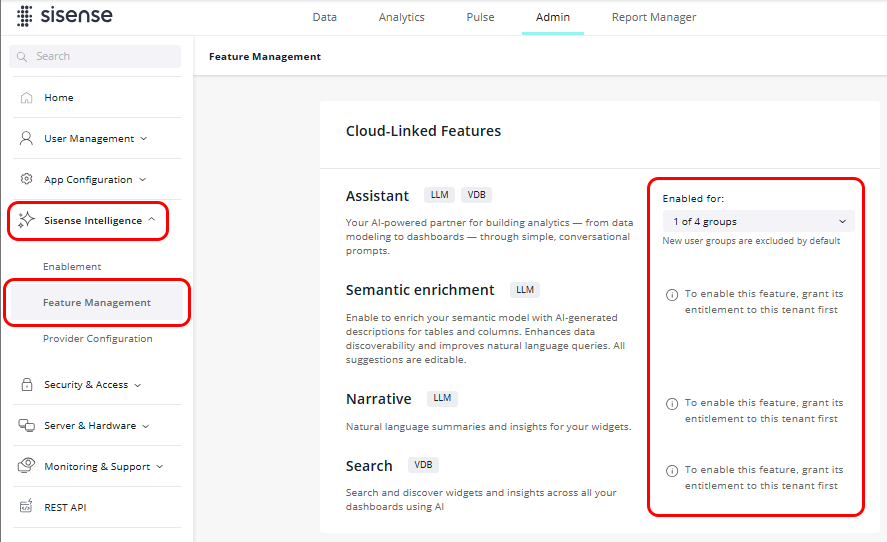Open Home in the sidebar

(x=59, y=97)
